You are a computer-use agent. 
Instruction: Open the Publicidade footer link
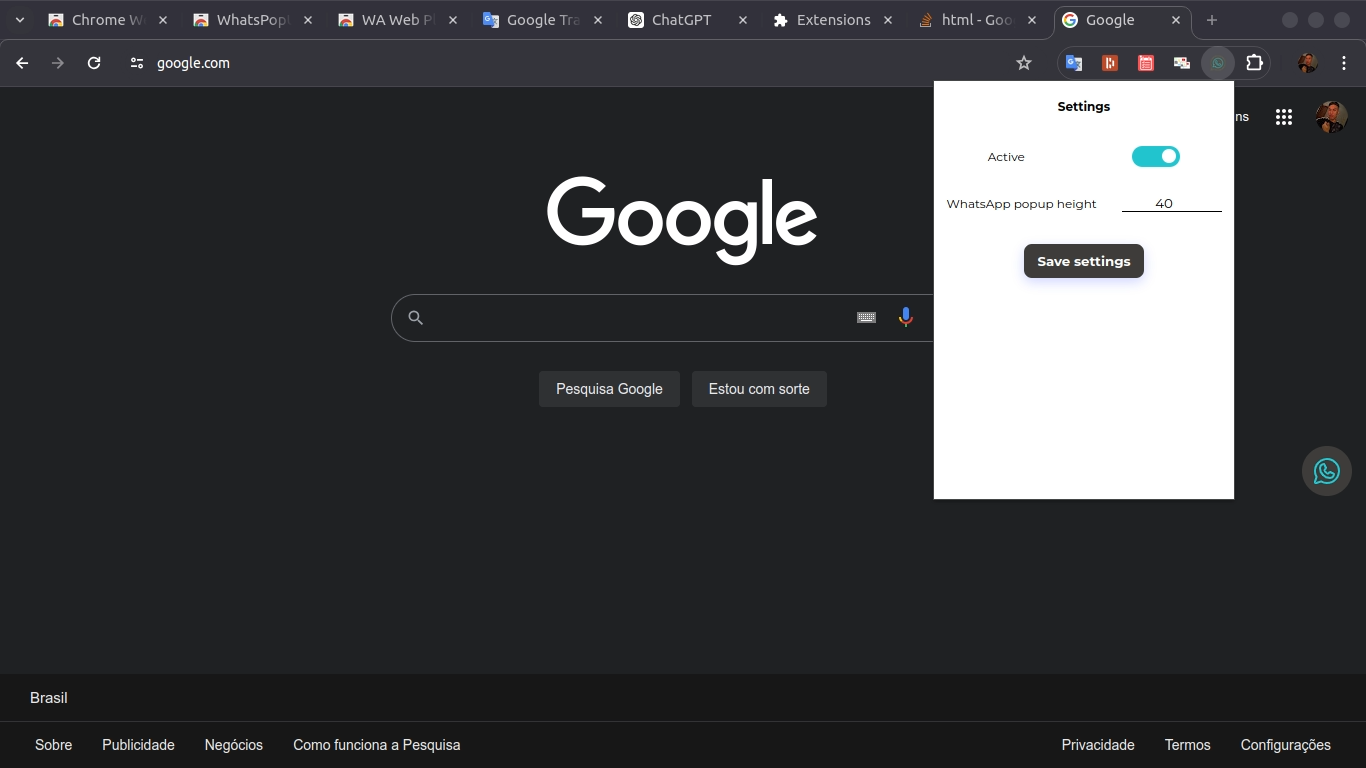(x=138, y=745)
